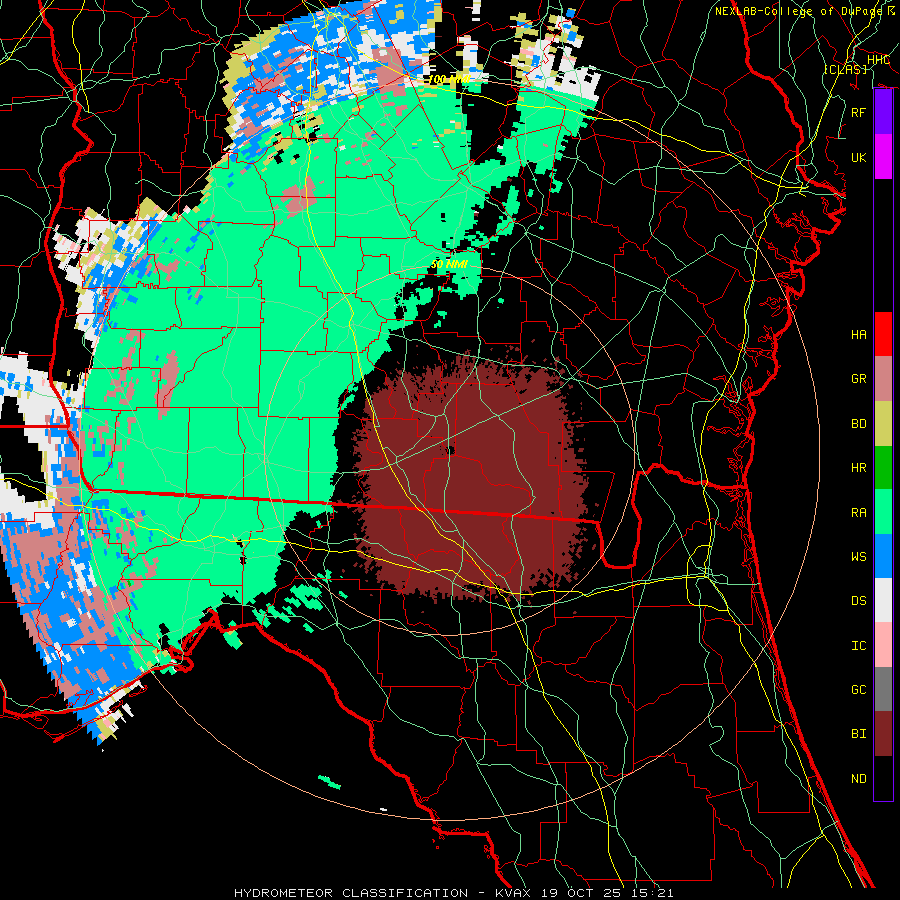The height and width of the screenshot is (900, 900).
Task: Click the RF legend label
Action: [859, 112]
